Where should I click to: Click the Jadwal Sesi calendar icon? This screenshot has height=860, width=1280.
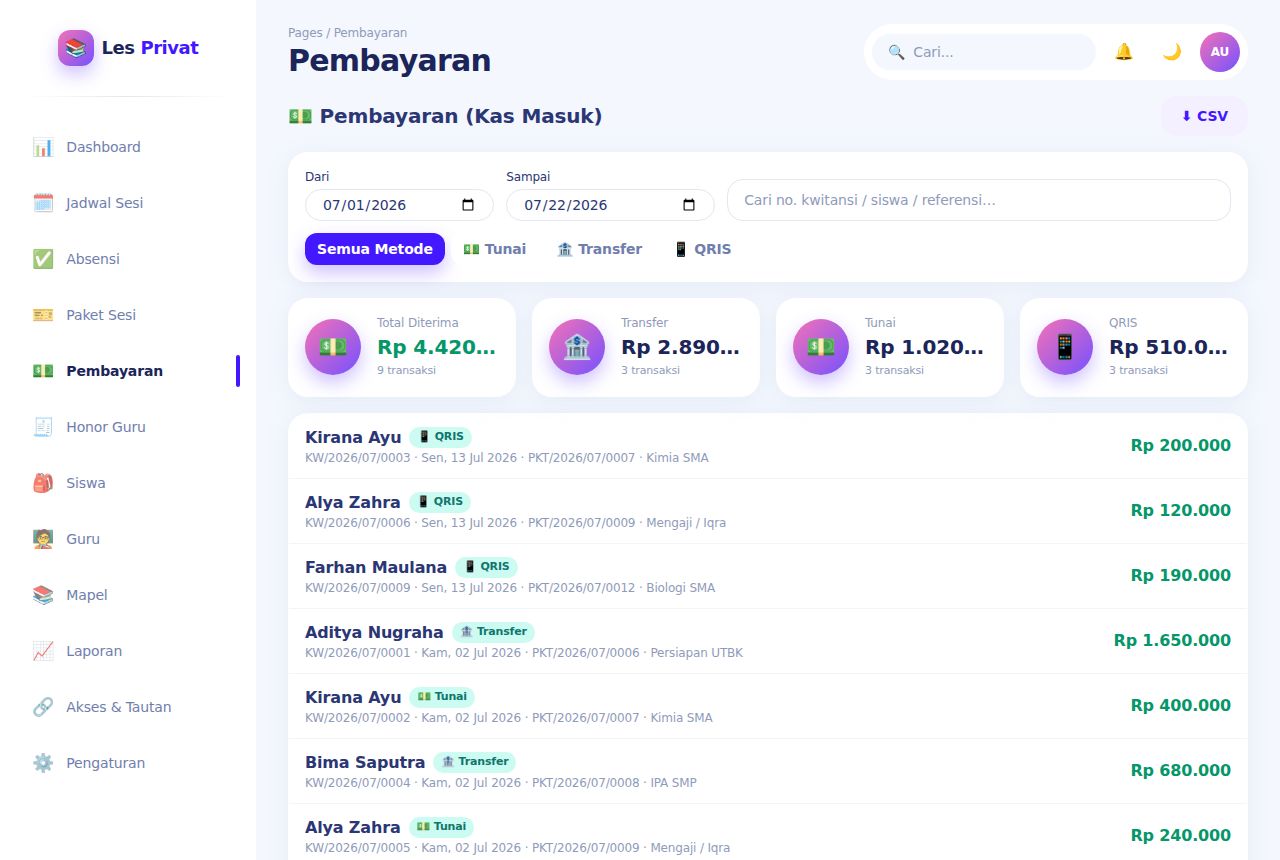43,203
